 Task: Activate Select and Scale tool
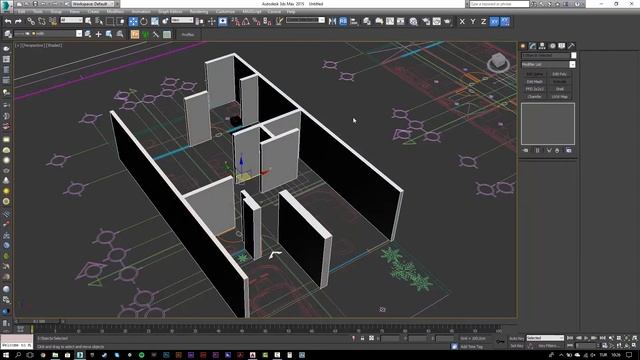click(x=155, y=21)
